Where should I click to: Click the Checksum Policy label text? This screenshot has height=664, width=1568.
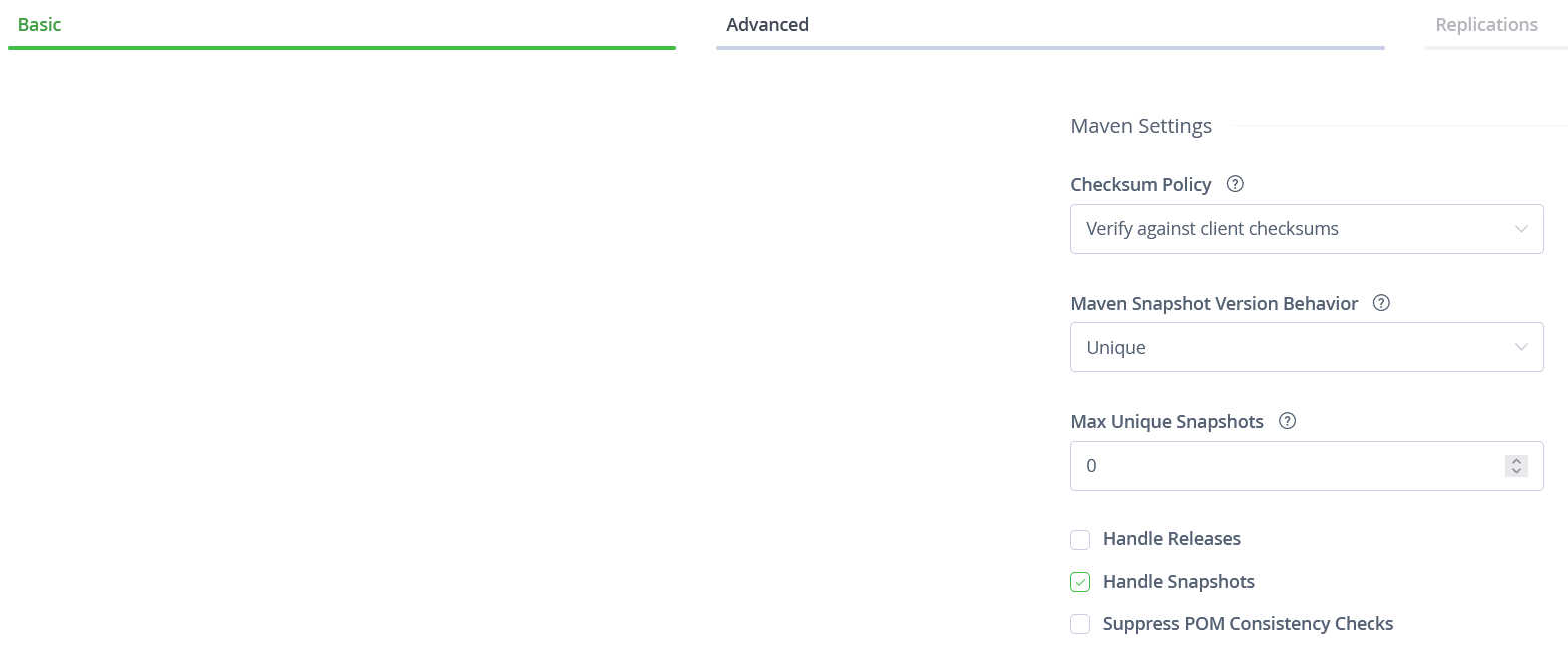[x=1140, y=184]
